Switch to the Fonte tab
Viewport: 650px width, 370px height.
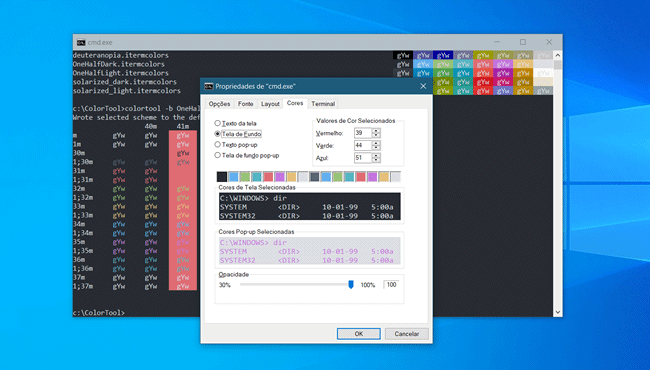coord(245,104)
